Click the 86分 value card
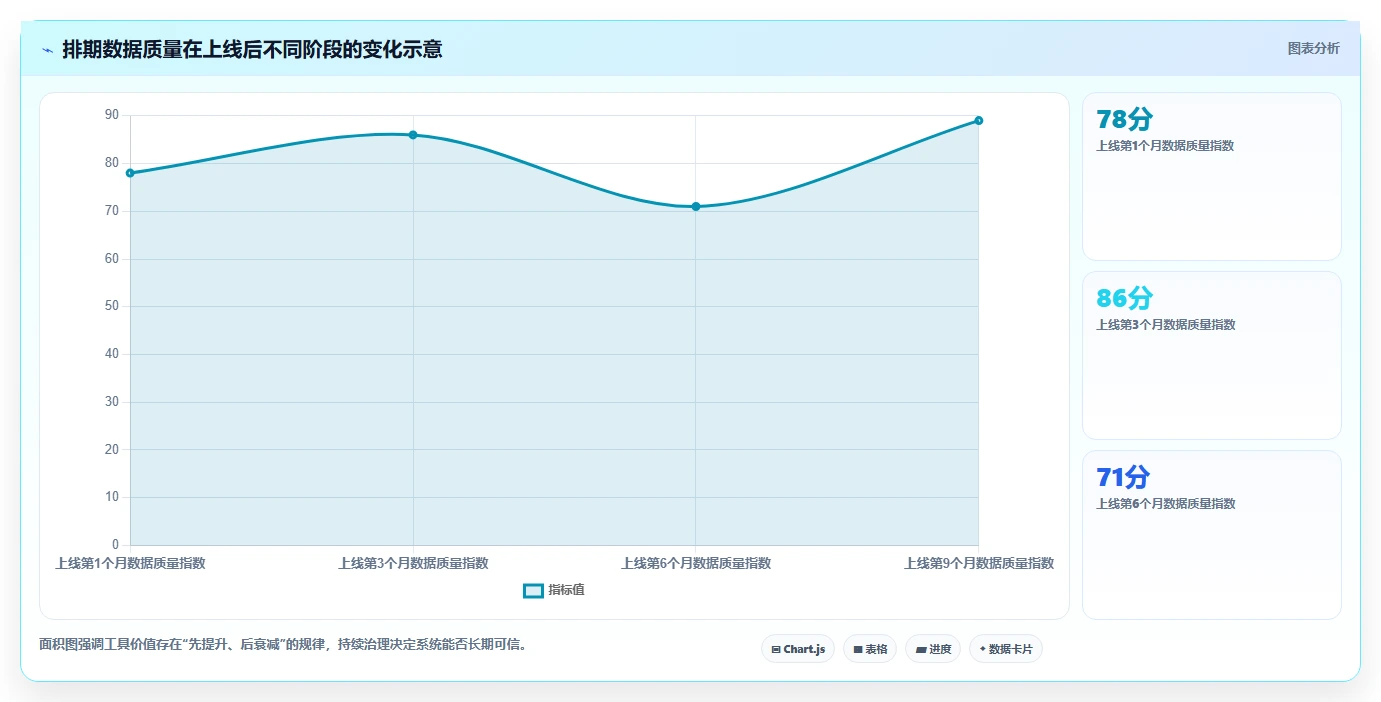This screenshot has width=1381, height=702. (x=1211, y=355)
